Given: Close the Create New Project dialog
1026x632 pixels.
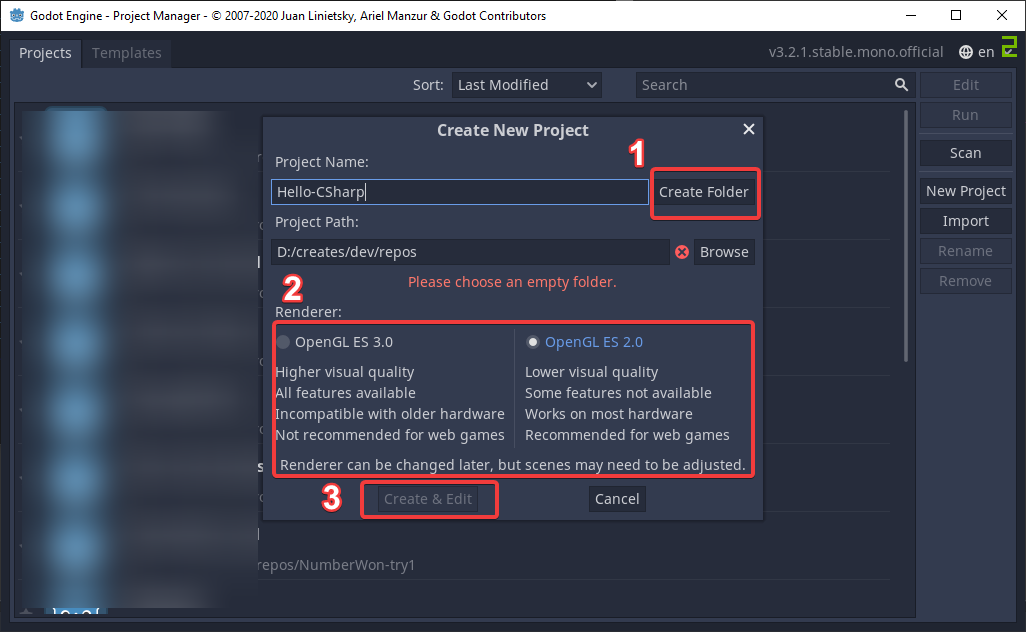Looking at the screenshot, I should click(x=749, y=130).
